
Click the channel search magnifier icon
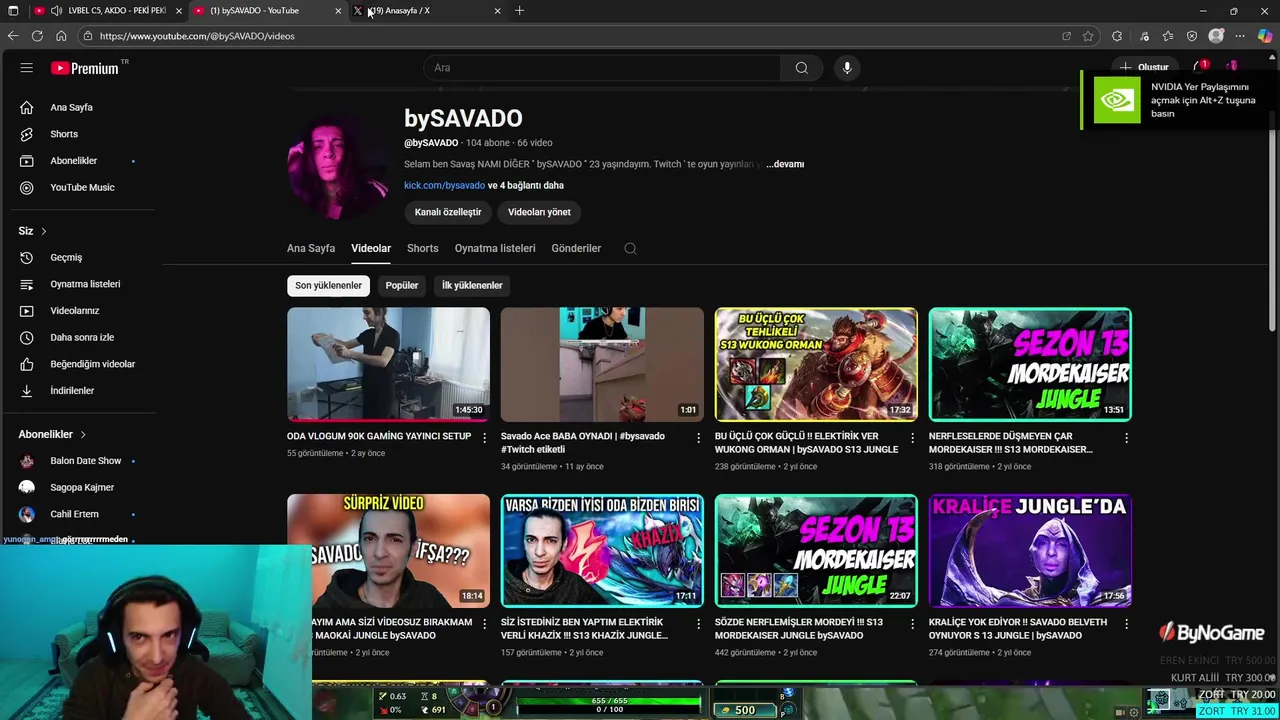630,248
